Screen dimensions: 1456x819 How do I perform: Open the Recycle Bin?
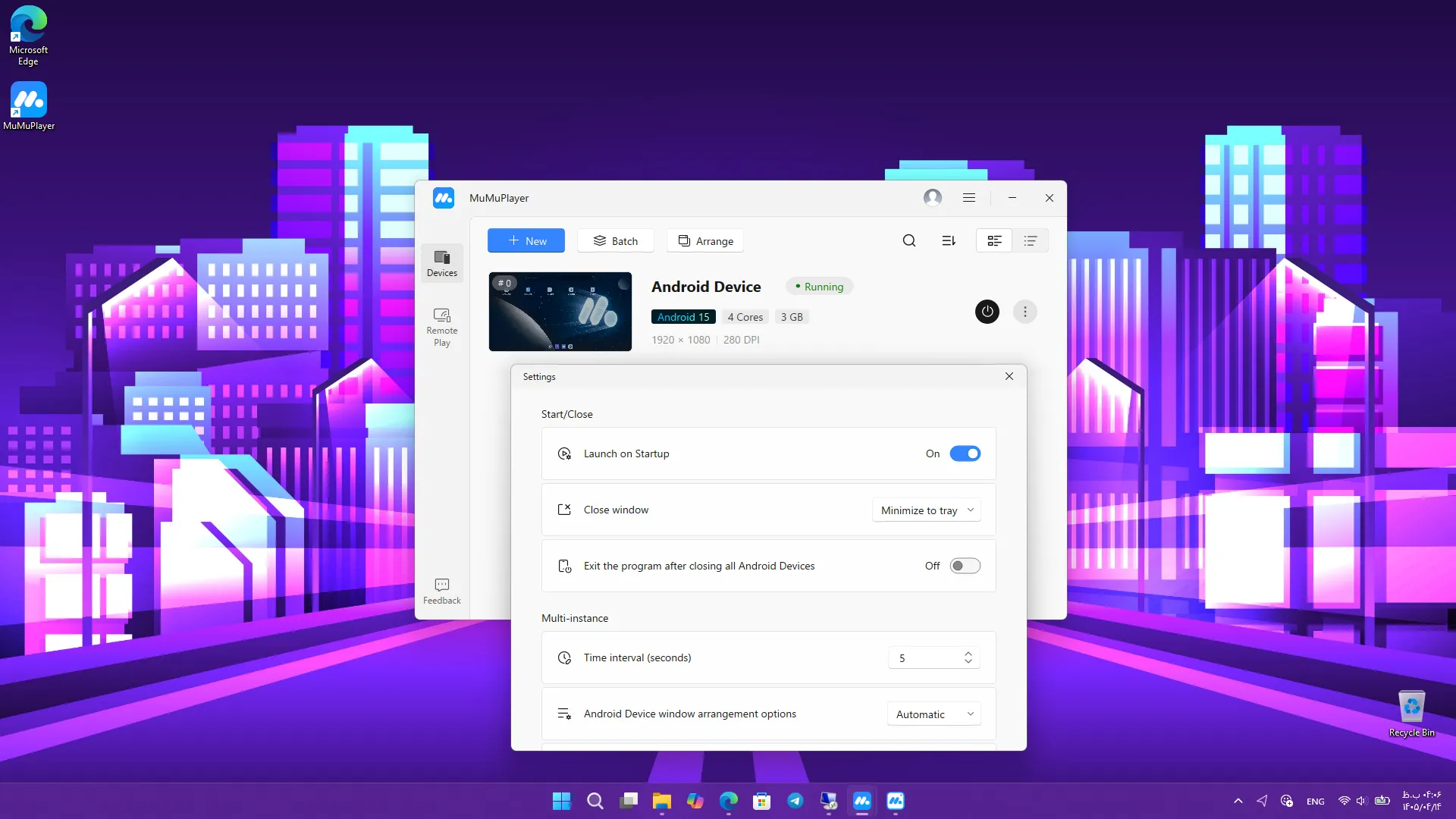coord(1411,714)
